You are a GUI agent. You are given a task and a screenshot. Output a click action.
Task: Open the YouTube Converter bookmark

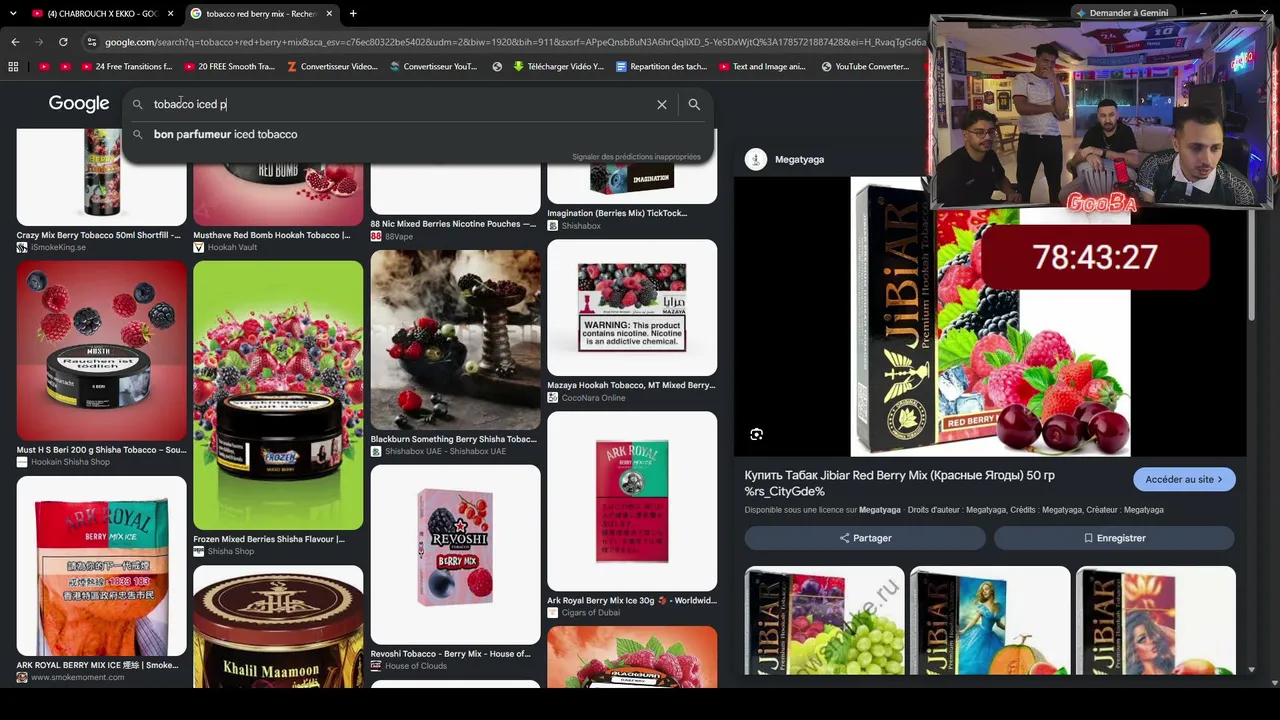click(865, 67)
